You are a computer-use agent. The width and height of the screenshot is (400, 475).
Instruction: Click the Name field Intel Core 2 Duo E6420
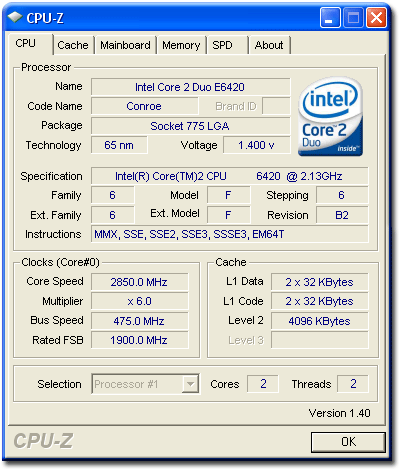pyautogui.click(x=191, y=87)
